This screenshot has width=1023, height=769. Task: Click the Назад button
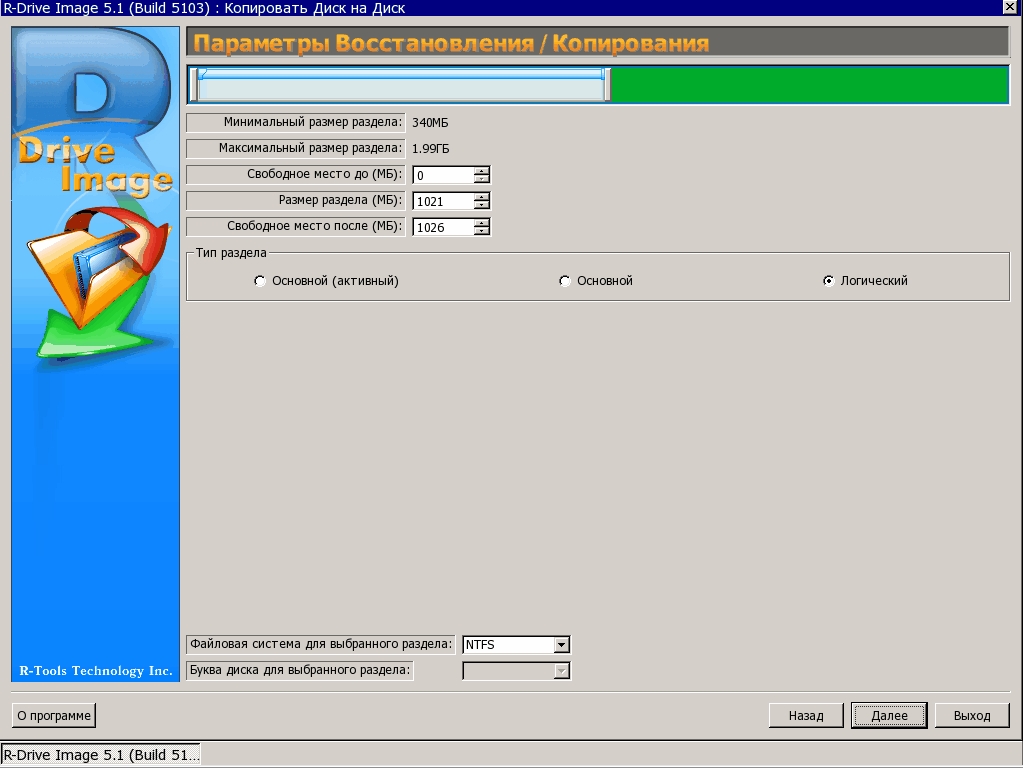point(806,716)
